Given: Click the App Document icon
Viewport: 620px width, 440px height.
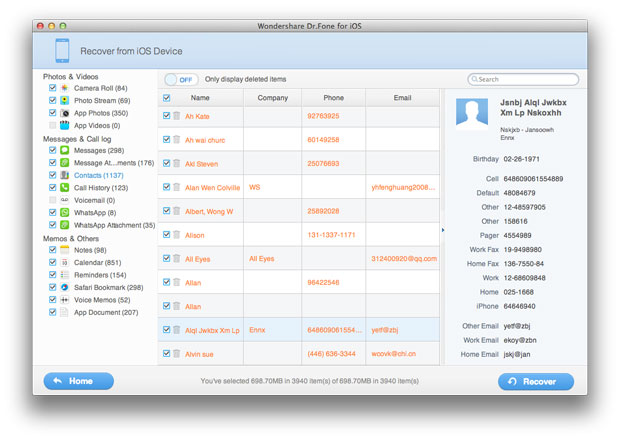Looking at the screenshot, I should [x=64, y=312].
